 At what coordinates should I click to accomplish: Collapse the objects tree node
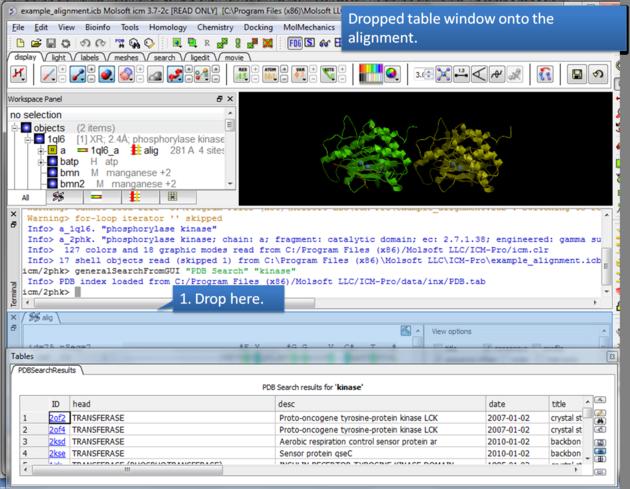[x=14, y=127]
